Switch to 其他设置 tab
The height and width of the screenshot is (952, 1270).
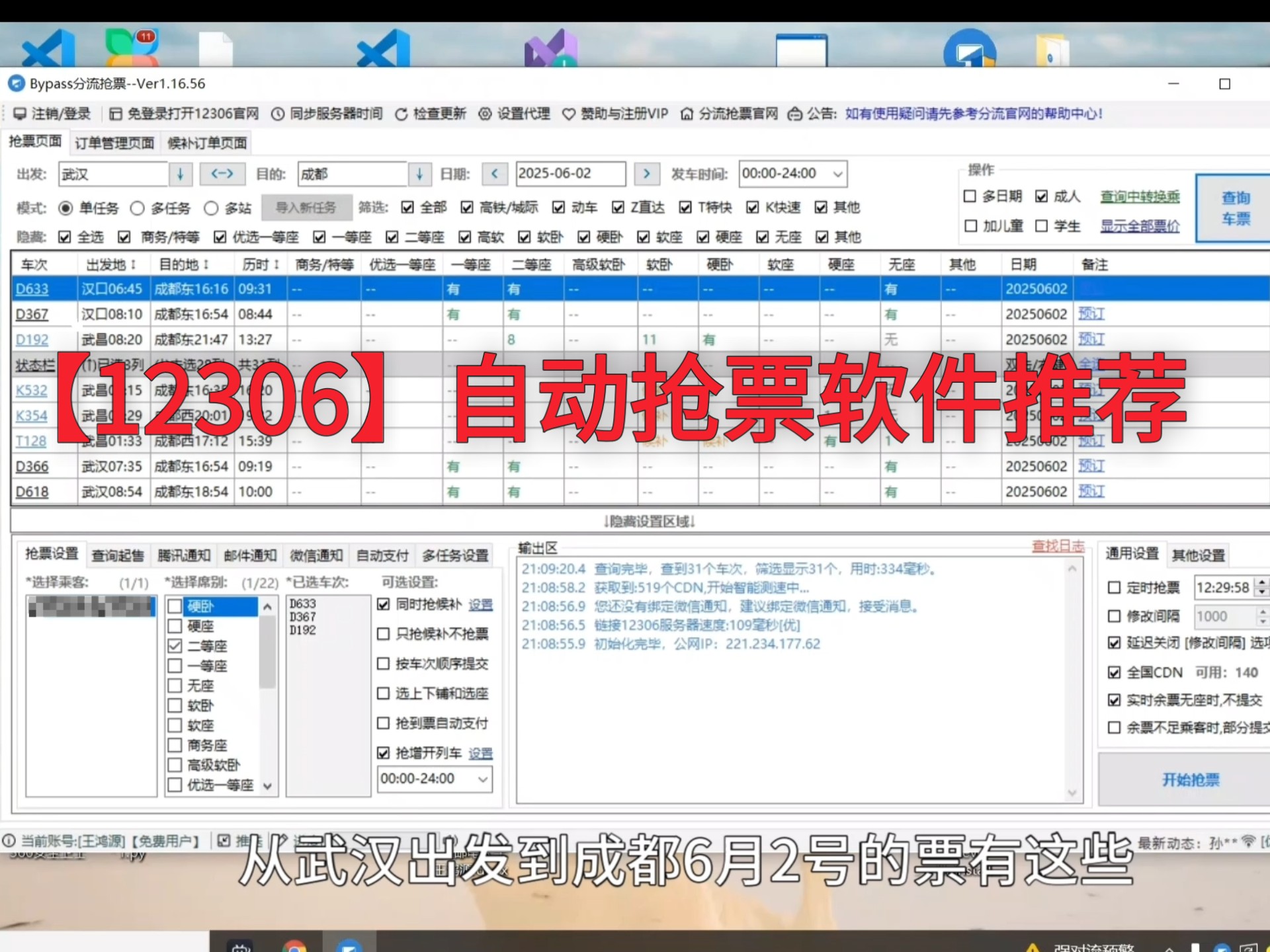point(1199,556)
